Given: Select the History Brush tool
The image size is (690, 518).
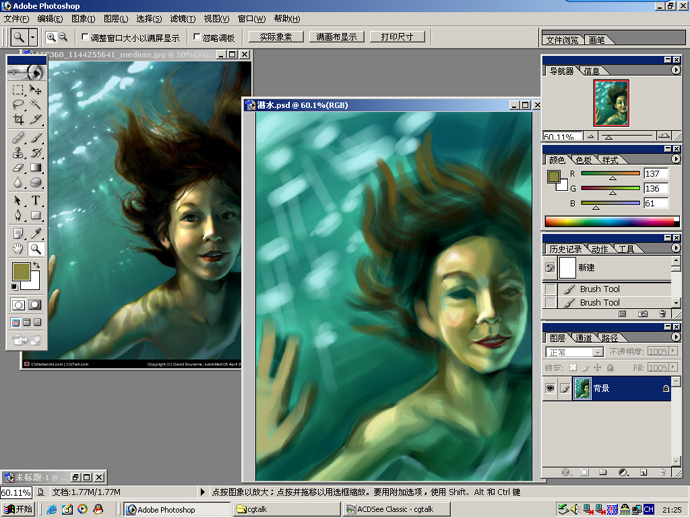Looking at the screenshot, I should (36, 153).
